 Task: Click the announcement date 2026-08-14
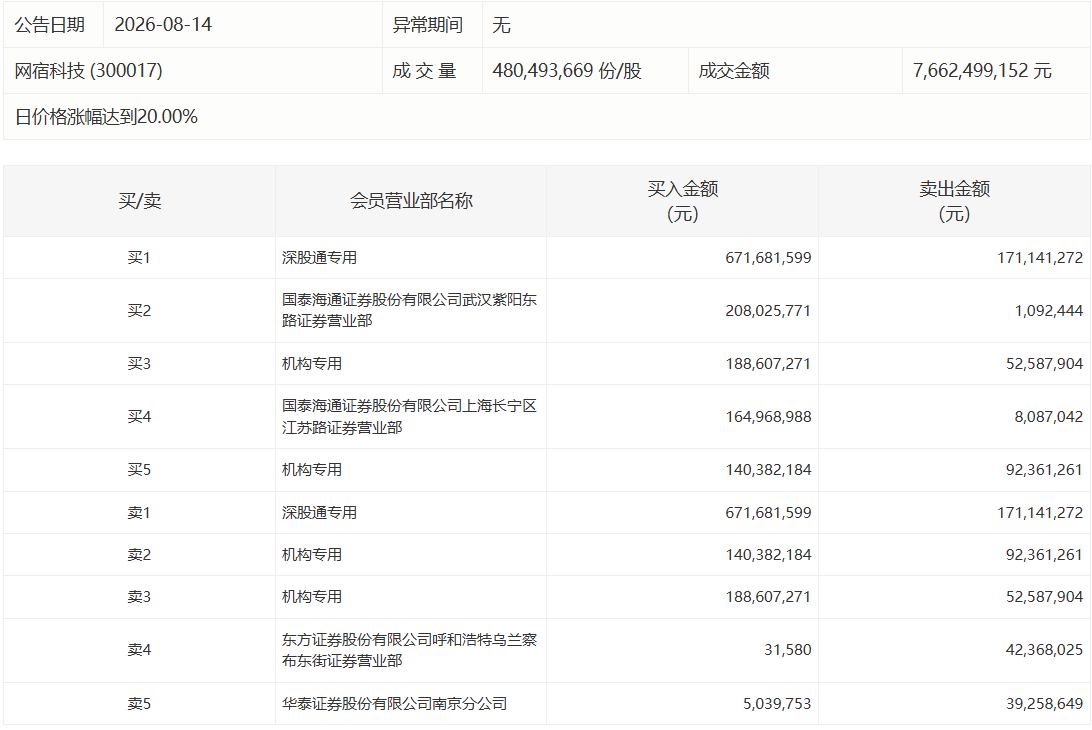(x=163, y=24)
